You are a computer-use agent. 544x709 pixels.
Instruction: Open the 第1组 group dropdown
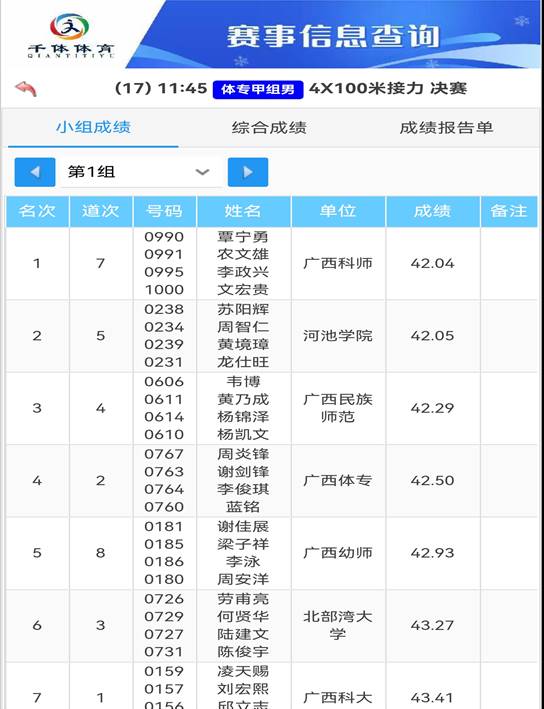pos(140,172)
